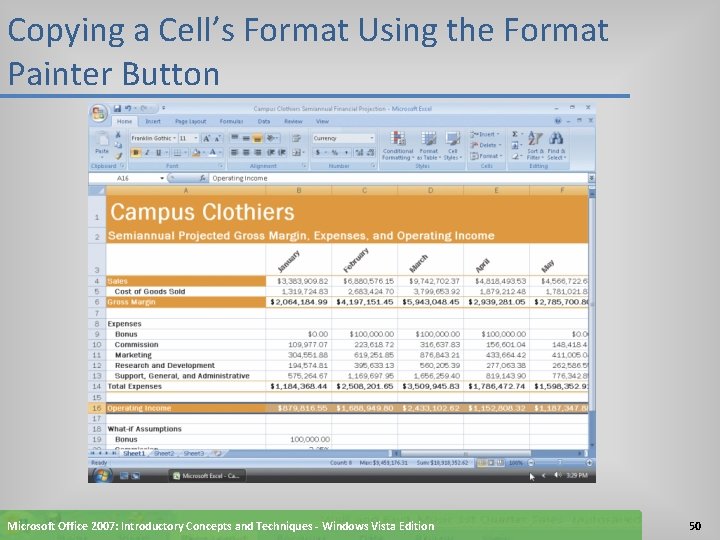
Task: Click the zoom slider in status bar
Action: (559, 463)
